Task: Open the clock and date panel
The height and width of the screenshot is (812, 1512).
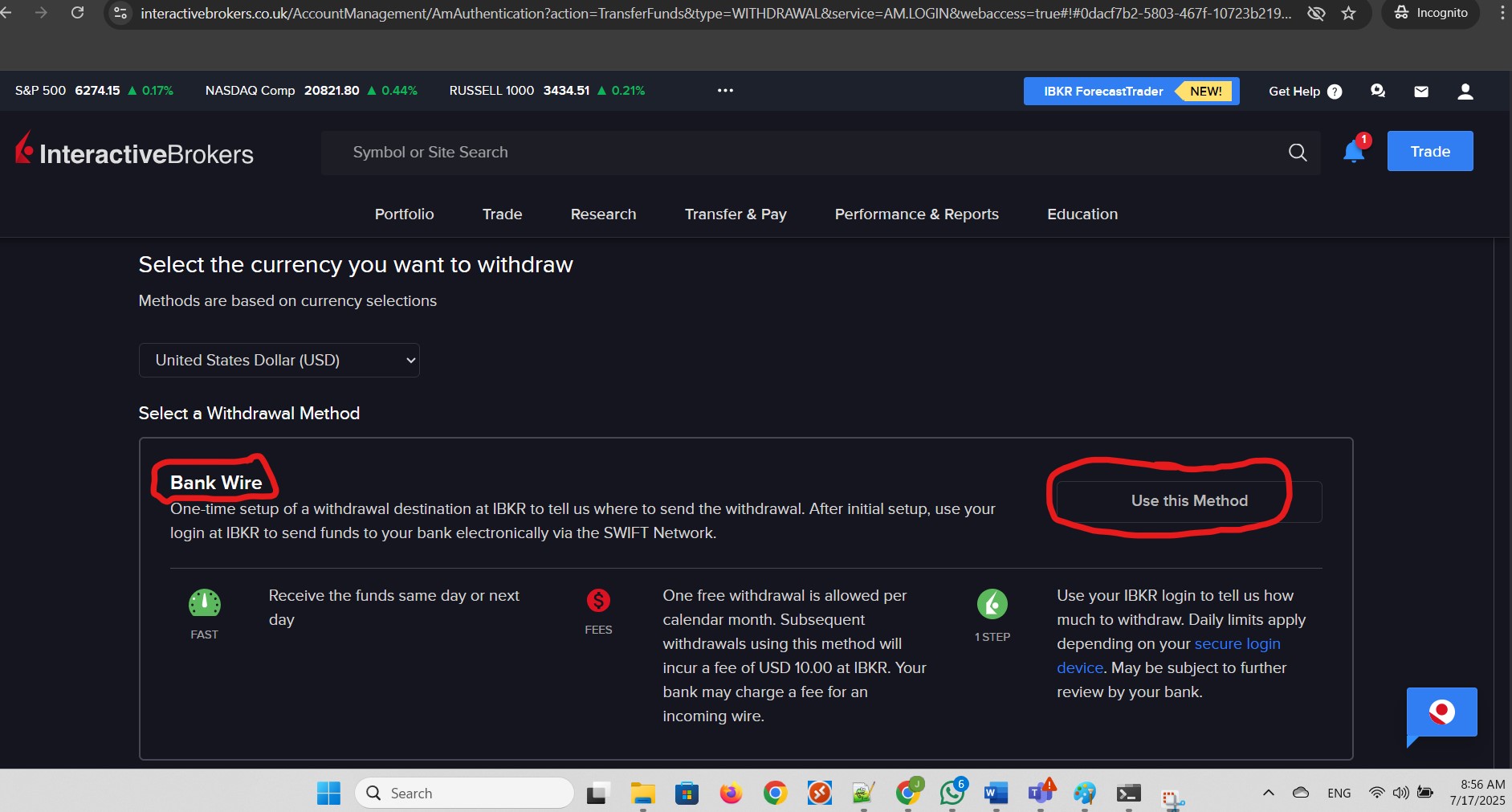Action: tap(1477, 793)
